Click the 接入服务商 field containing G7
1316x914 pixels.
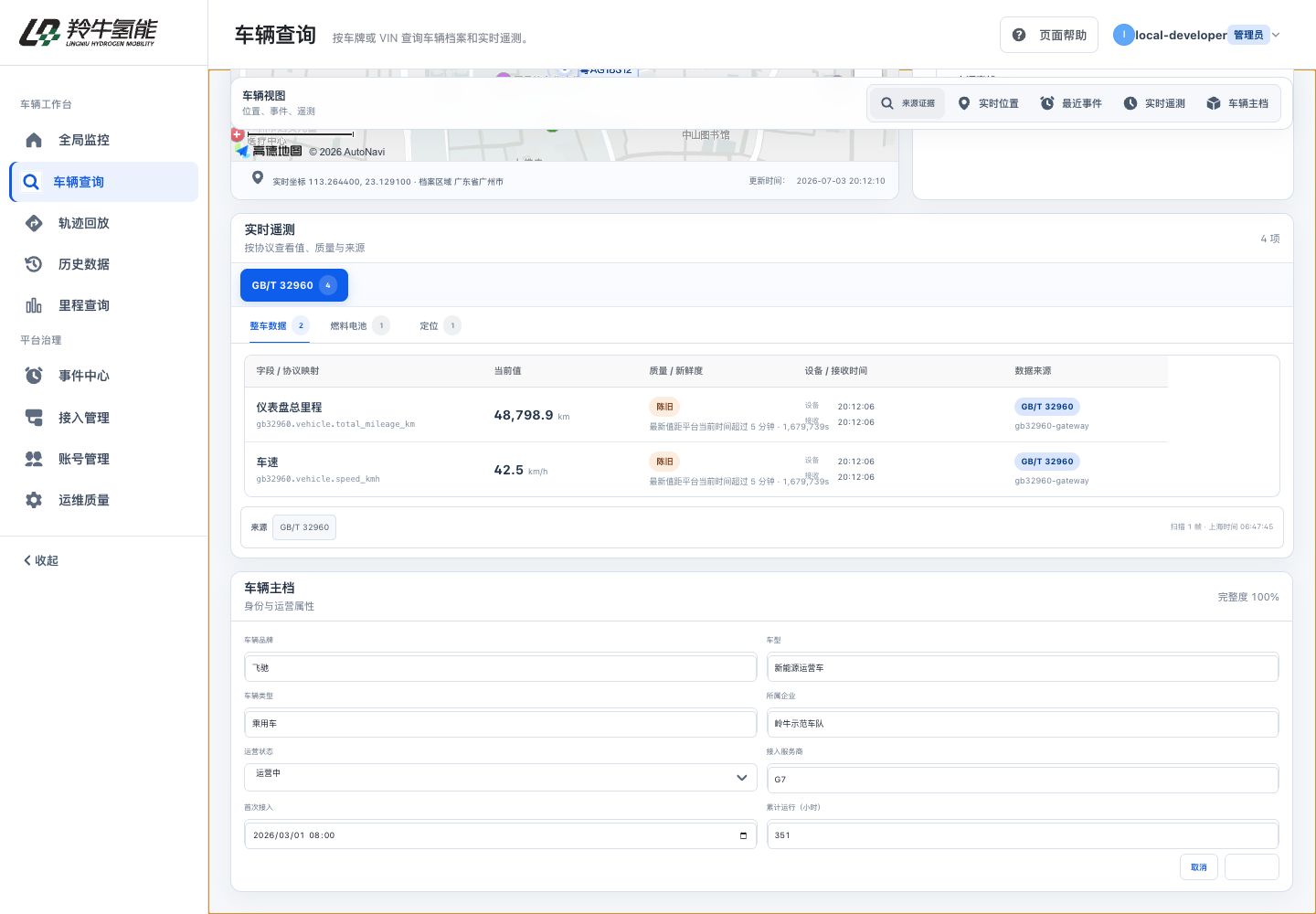point(1023,779)
